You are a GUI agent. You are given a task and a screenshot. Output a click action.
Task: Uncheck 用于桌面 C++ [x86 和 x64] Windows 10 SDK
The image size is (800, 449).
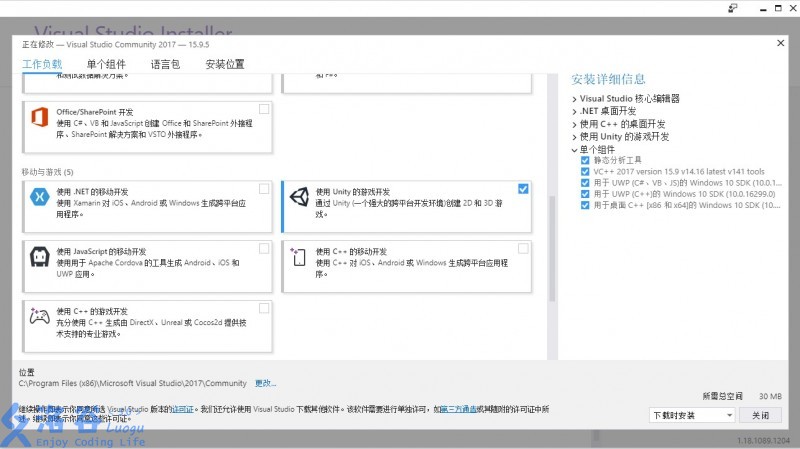585,205
